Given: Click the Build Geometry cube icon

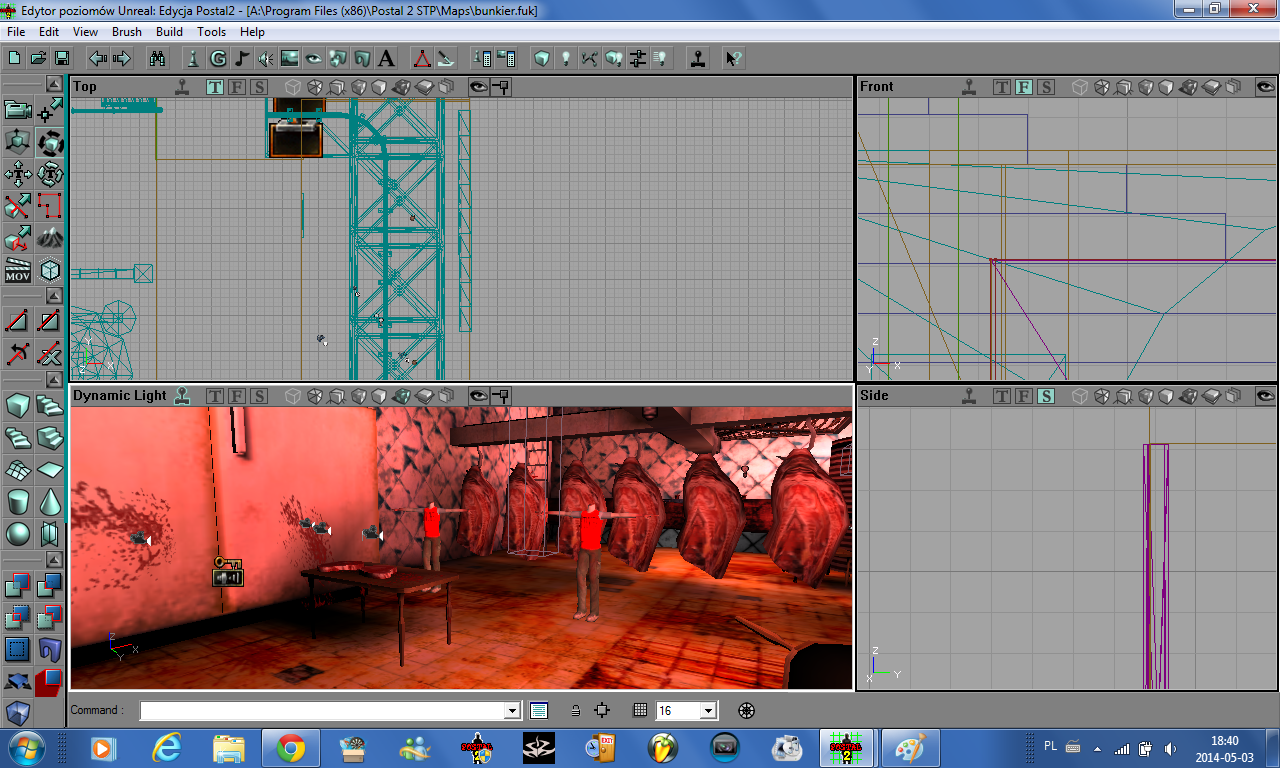Looking at the screenshot, I should coord(542,58).
